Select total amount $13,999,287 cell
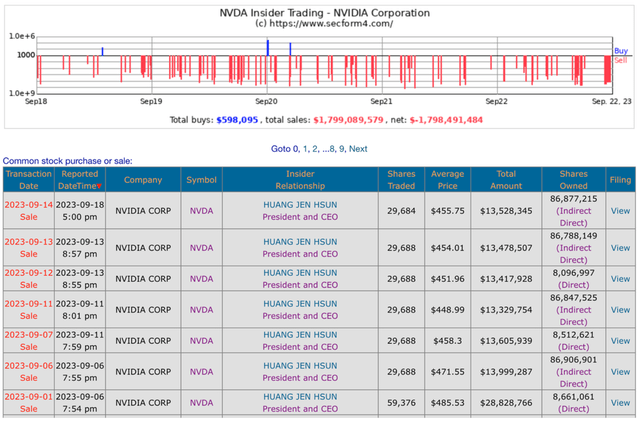The height and width of the screenshot is (422, 640). 506,372
